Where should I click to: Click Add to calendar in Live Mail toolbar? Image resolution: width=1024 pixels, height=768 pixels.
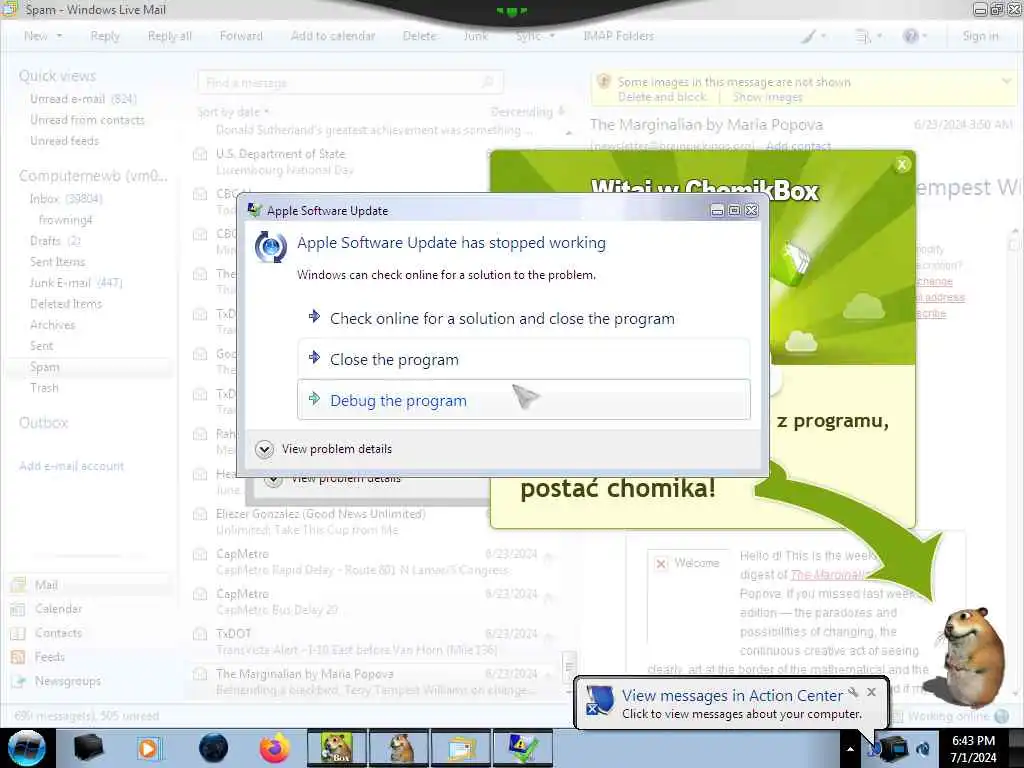click(x=333, y=36)
